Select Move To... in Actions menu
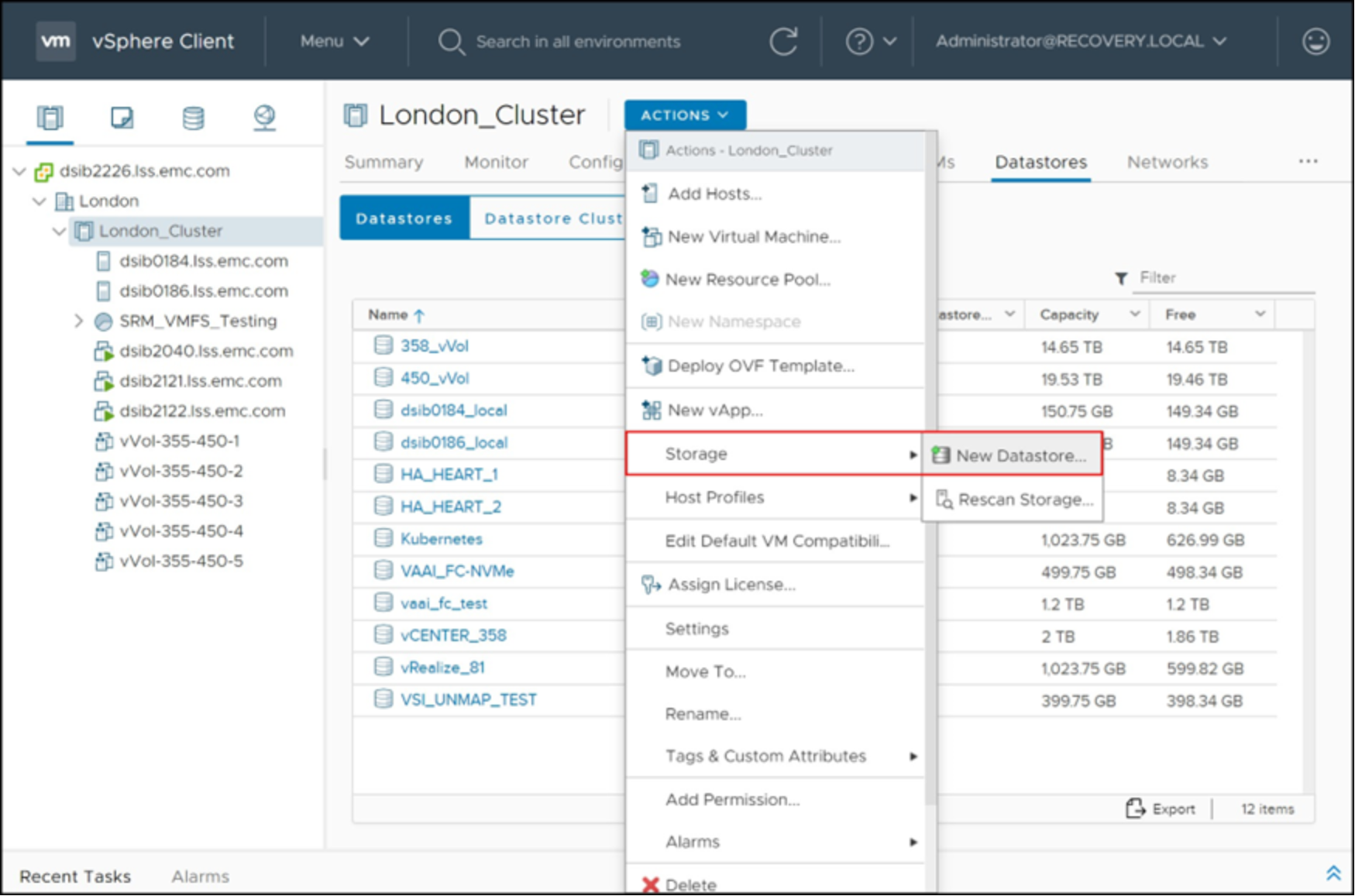Viewport: 1355px width, 896px height. pos(775,672)
